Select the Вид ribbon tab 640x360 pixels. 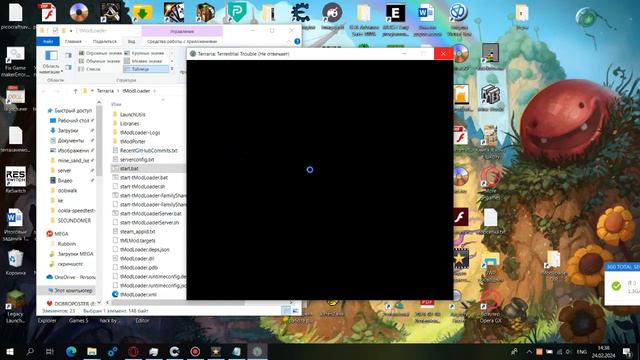[131, 41]
